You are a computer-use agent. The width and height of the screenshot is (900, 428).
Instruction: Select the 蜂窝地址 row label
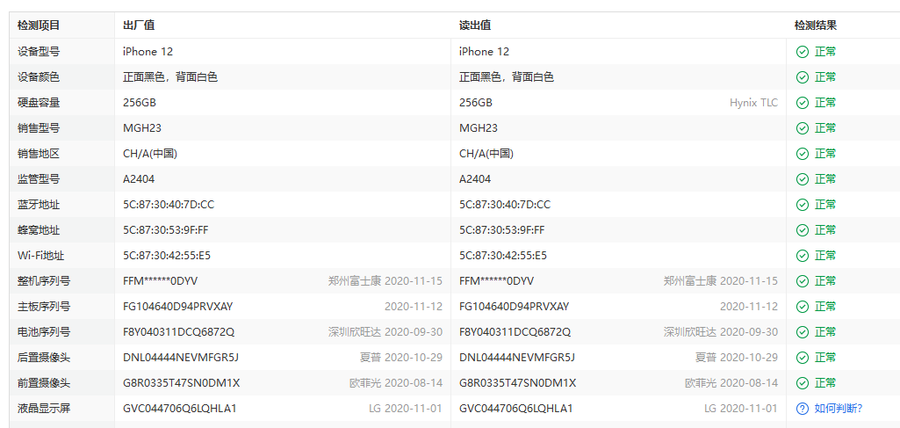(38, 230)
